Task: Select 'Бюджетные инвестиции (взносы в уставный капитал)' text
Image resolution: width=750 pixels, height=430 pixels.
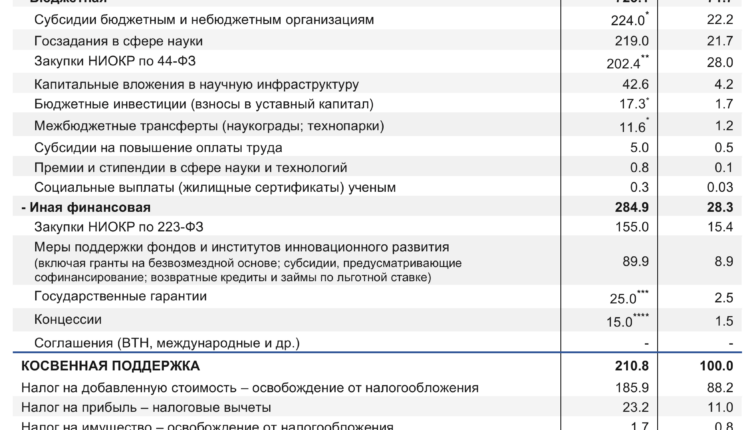Action: tap(204, 104)
